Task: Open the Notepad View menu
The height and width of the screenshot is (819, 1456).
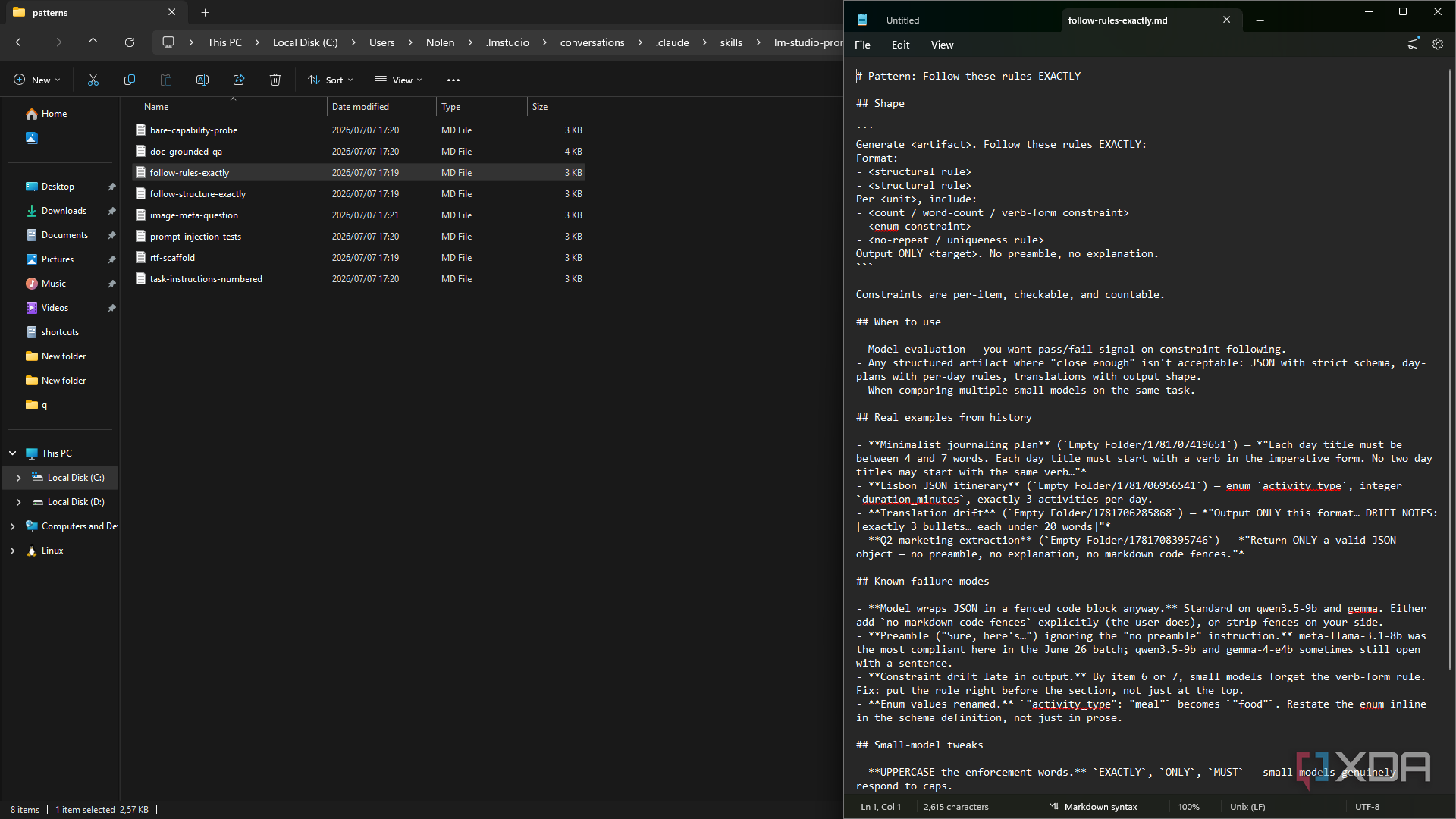Action: pos(942,45)
